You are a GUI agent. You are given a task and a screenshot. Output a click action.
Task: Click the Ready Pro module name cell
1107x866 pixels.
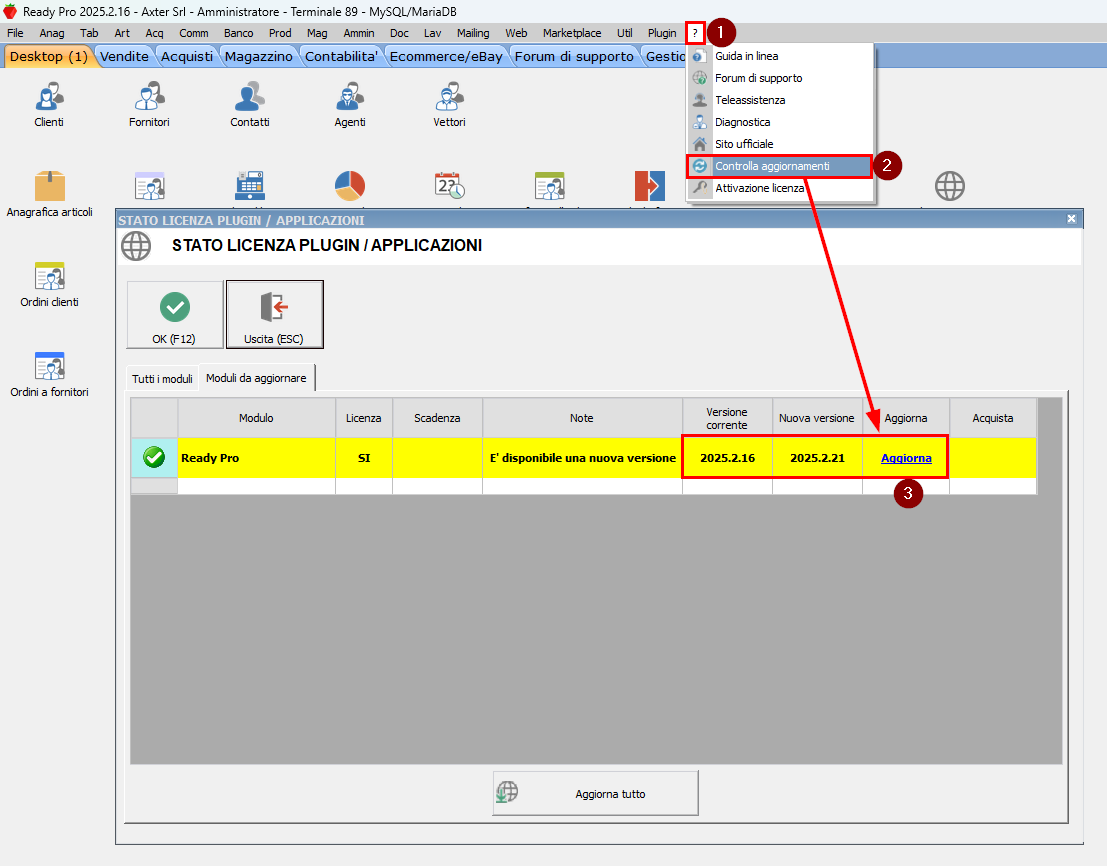[x=256, y=458]
